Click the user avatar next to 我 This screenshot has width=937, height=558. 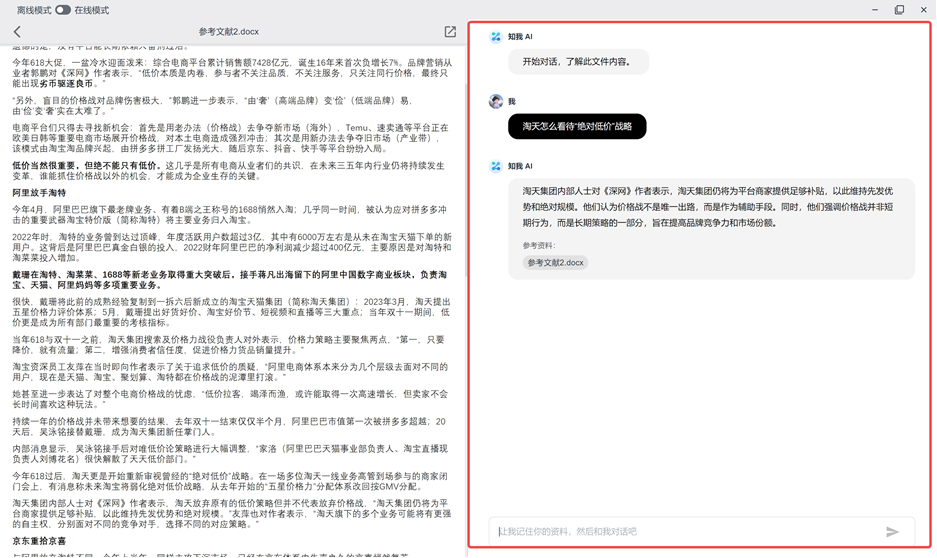(496, 101)
